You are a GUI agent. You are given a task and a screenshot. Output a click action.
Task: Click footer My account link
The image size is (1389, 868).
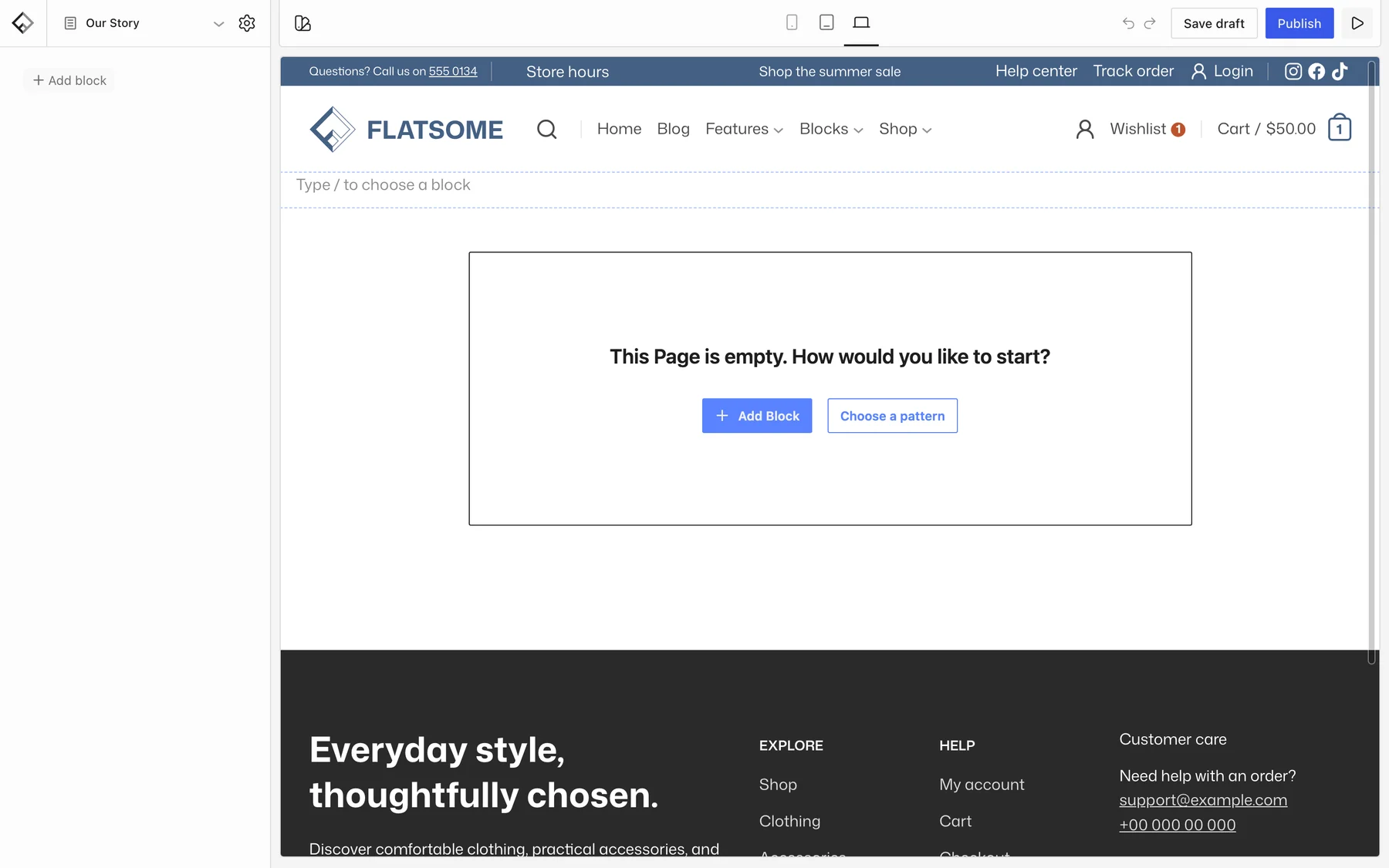point(982,784)
